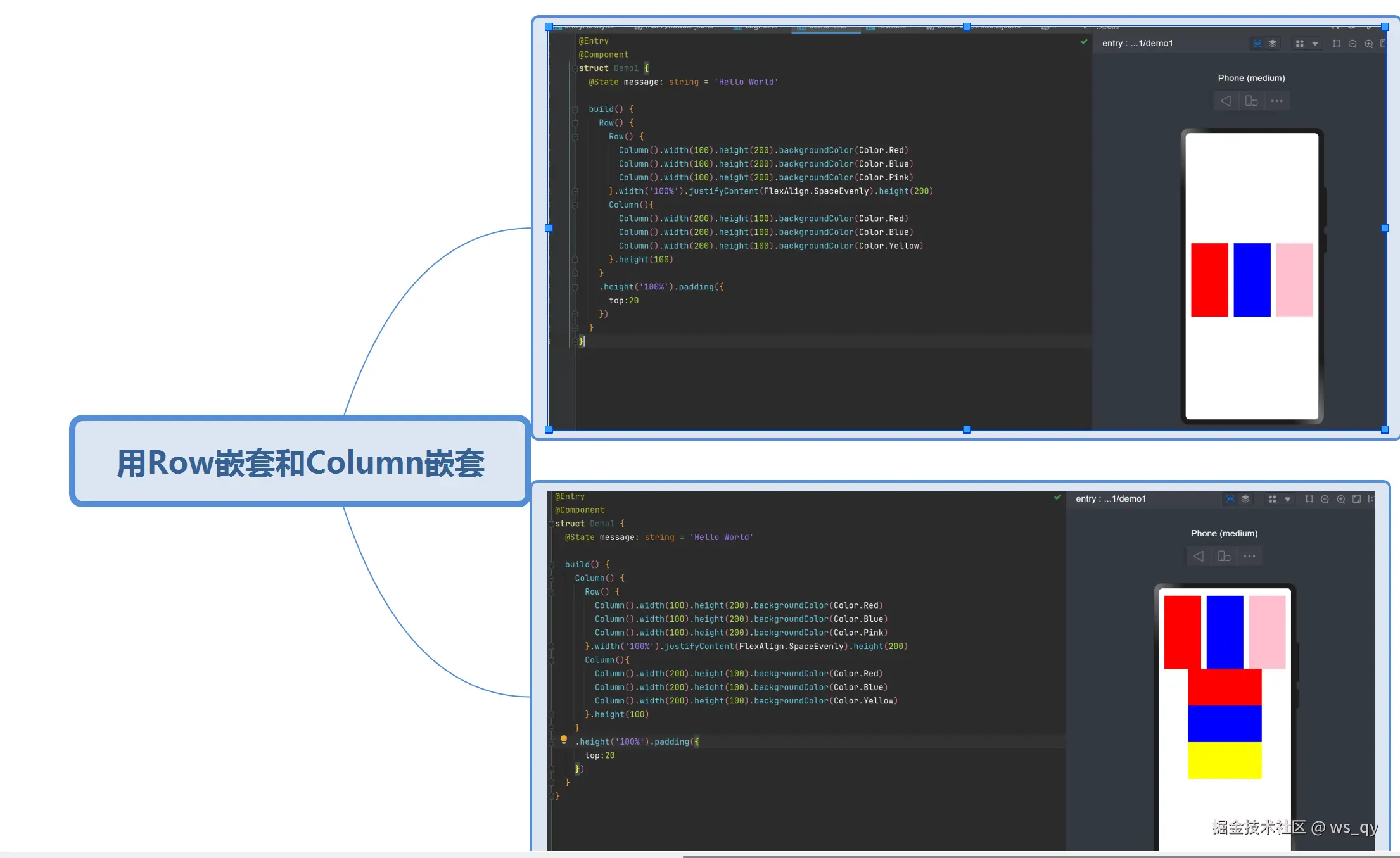Click fit-frame icon in upper previewer toolbar
1400x858 pixels.
point(1337,44)
